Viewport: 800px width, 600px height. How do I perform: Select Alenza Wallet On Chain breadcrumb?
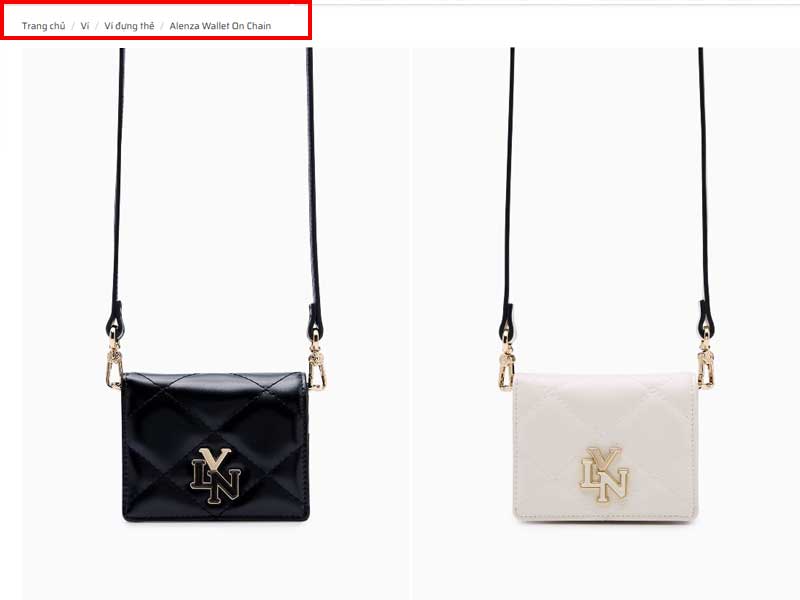click(220, 26)
